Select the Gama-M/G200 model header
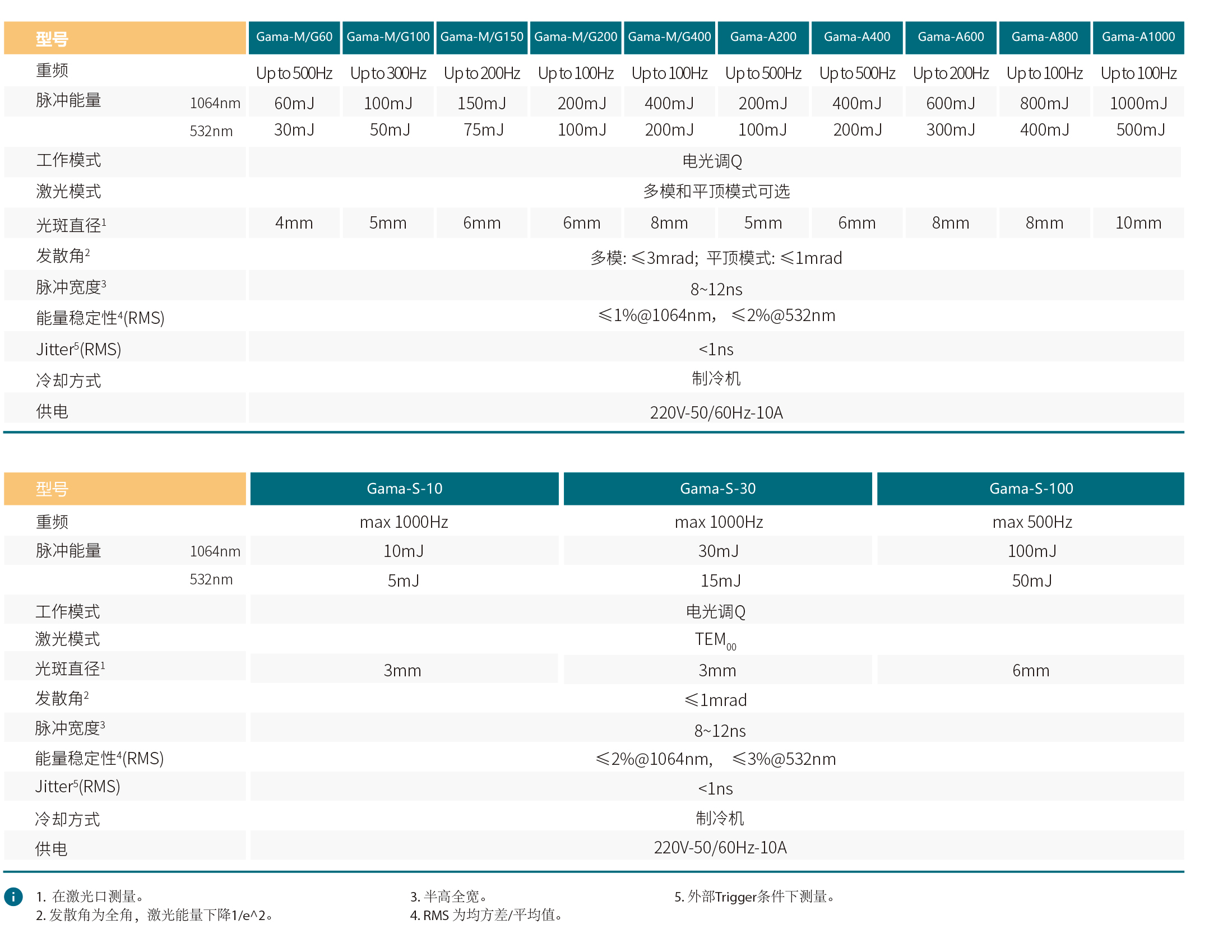Viewport: 1232px width, 952px height. pos(576,37)
